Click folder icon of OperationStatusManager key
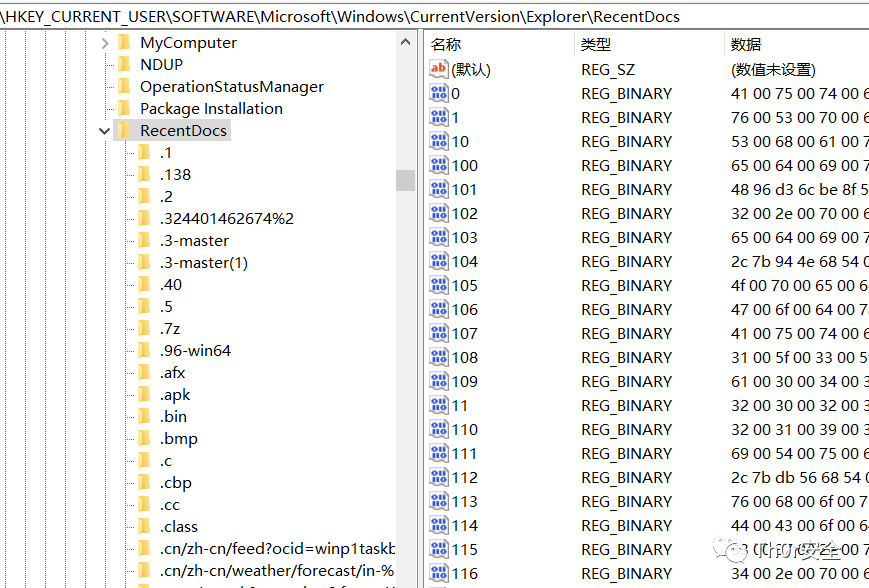Viewport: 869px width, 588px height. click(x=125, y=86)
